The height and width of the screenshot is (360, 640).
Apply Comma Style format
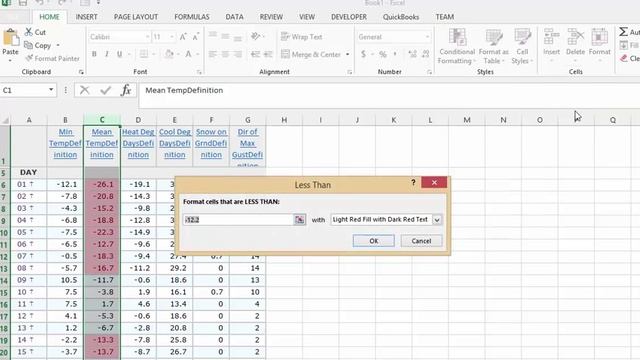[395, 54]
